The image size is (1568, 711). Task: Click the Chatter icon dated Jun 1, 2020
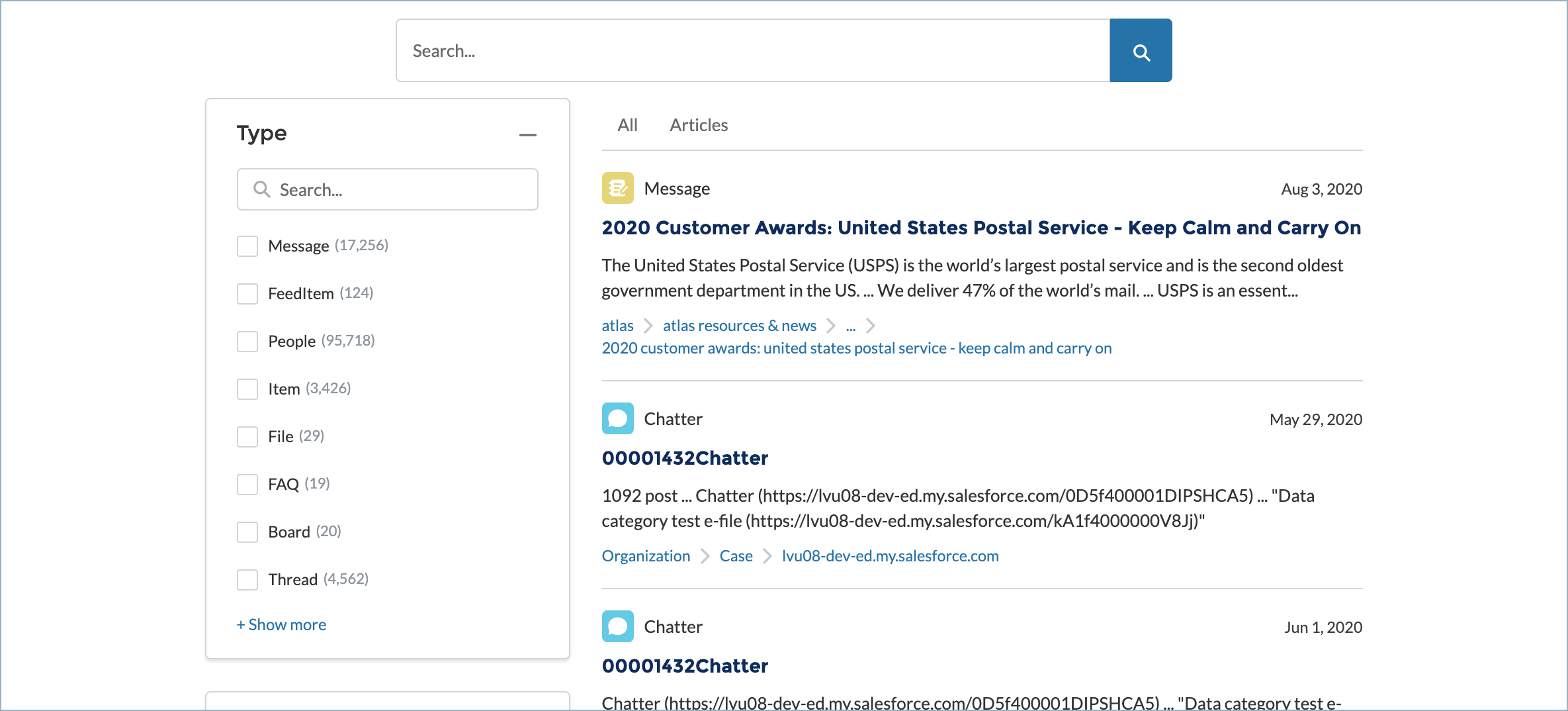(617, 627)
